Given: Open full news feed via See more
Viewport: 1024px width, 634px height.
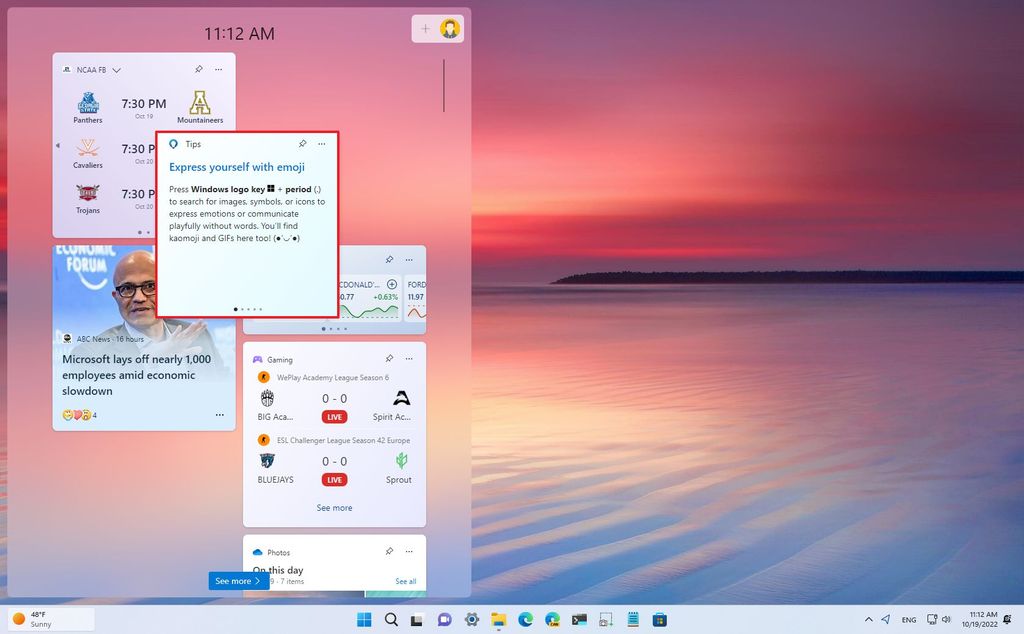Looking at the screenshot, I should click(237, 581).
